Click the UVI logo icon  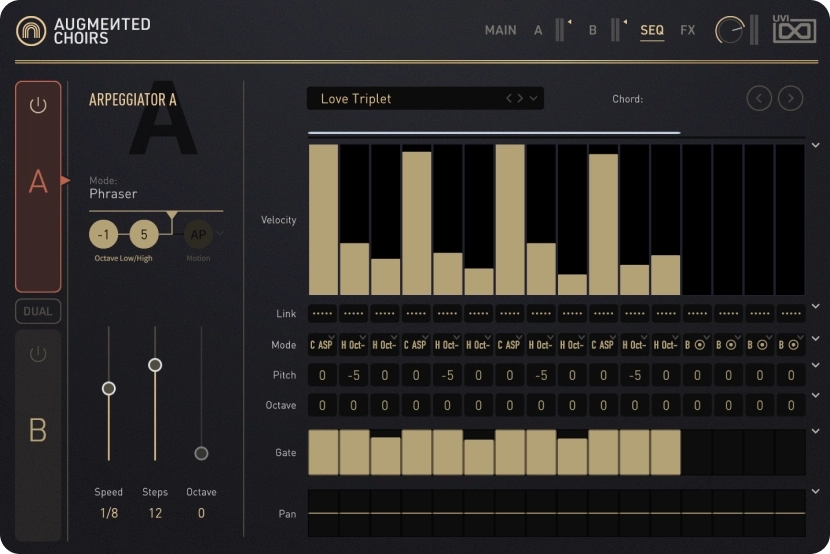point(794,30)
